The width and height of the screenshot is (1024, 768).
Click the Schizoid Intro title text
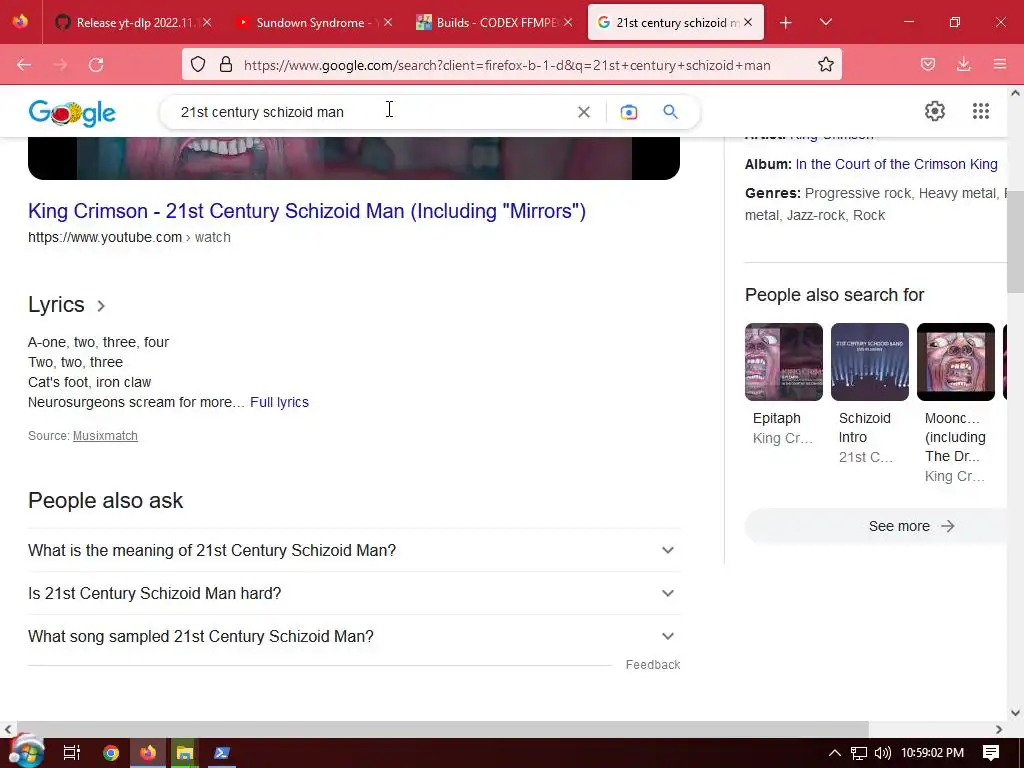[x=865, y=428]
